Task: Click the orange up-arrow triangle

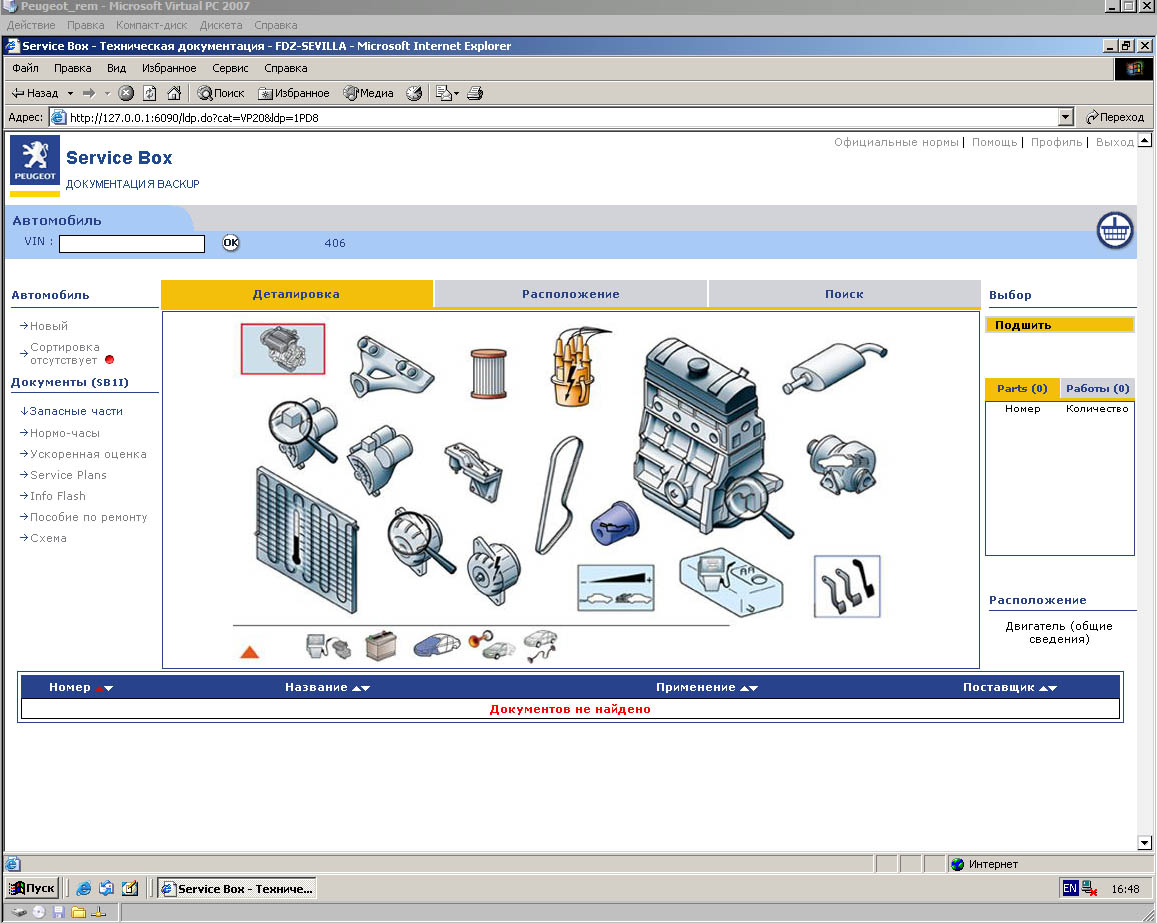Action: pos(250,652)
